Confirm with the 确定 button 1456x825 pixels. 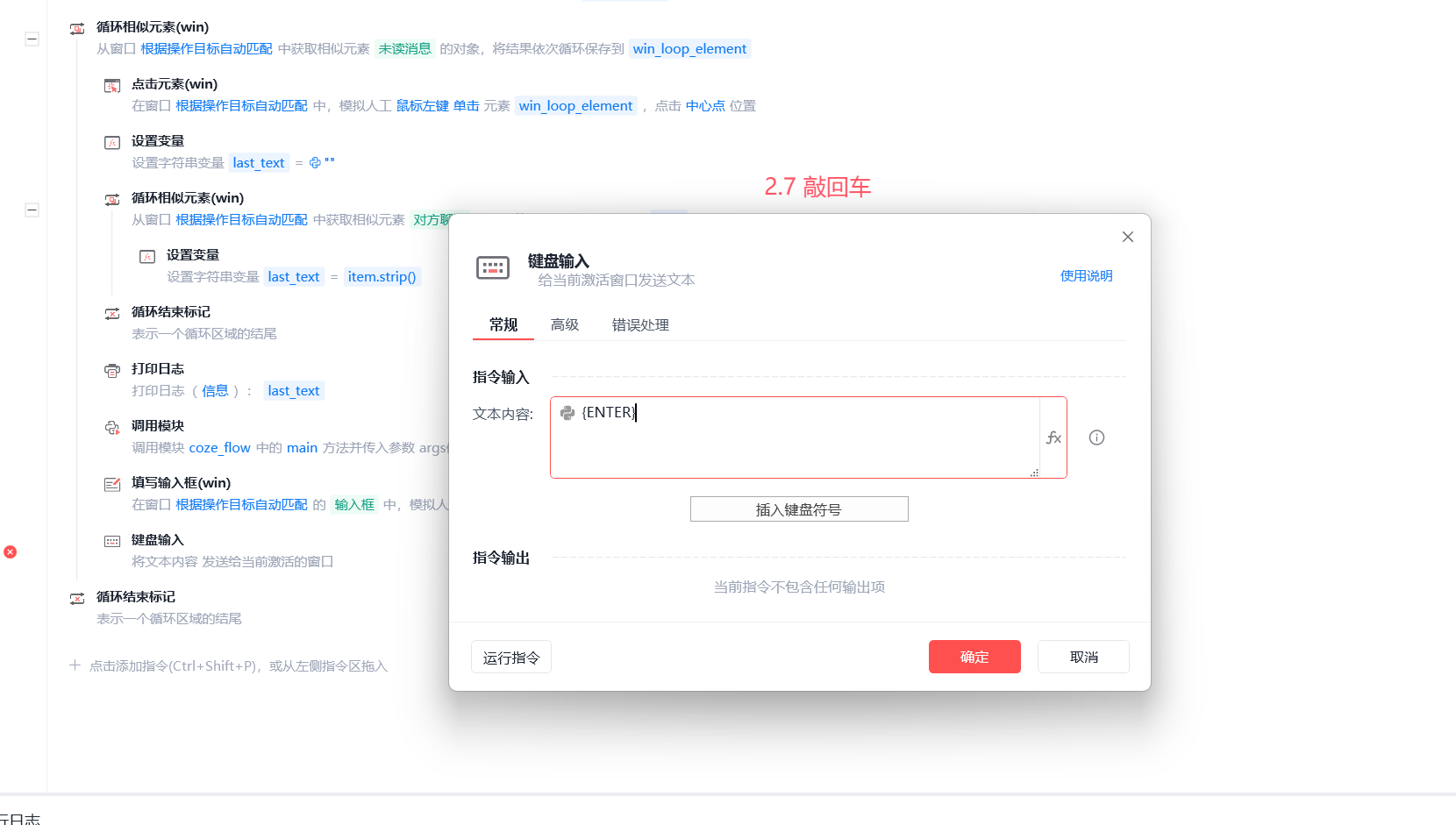pos(974,657)
